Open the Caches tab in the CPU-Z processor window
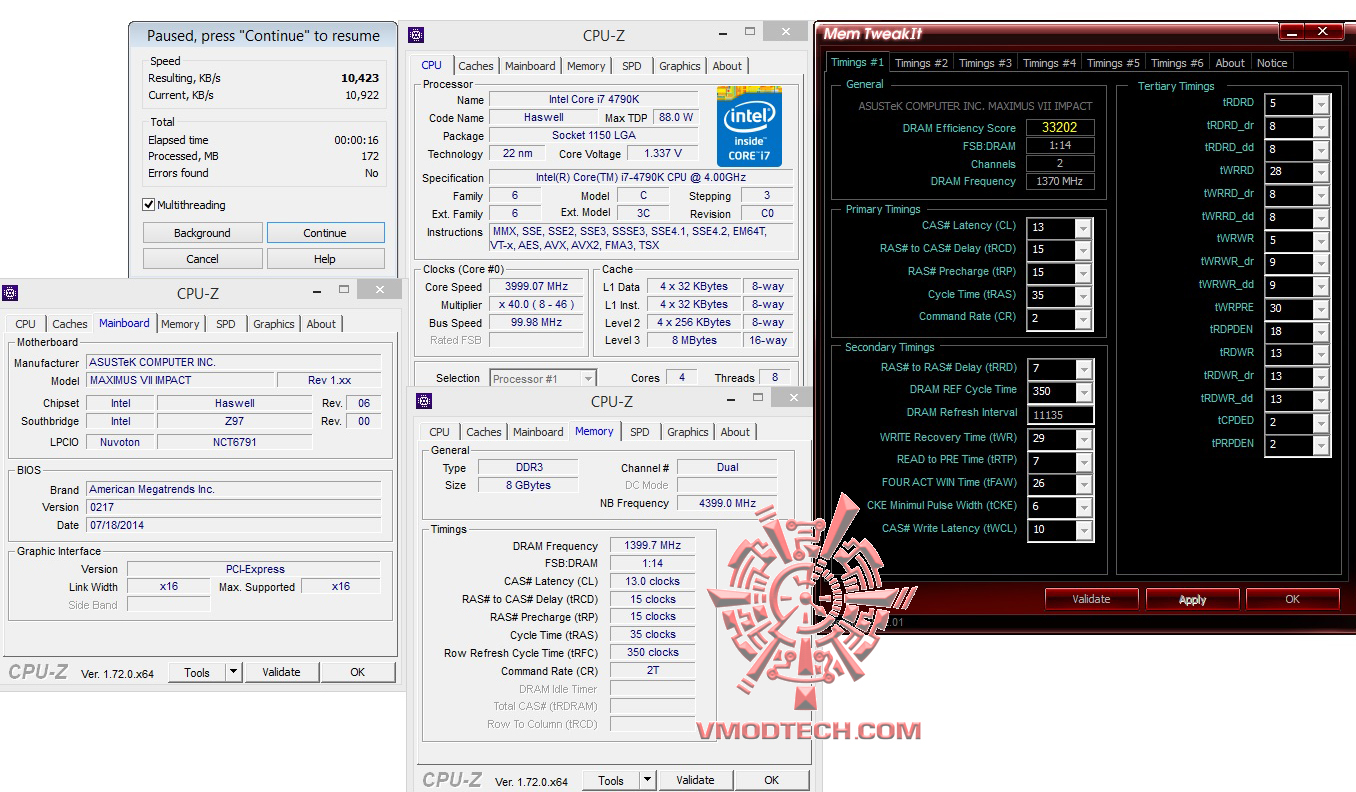Image resolution: width=1356 pixels, height=792 pixels. [476, 66]
